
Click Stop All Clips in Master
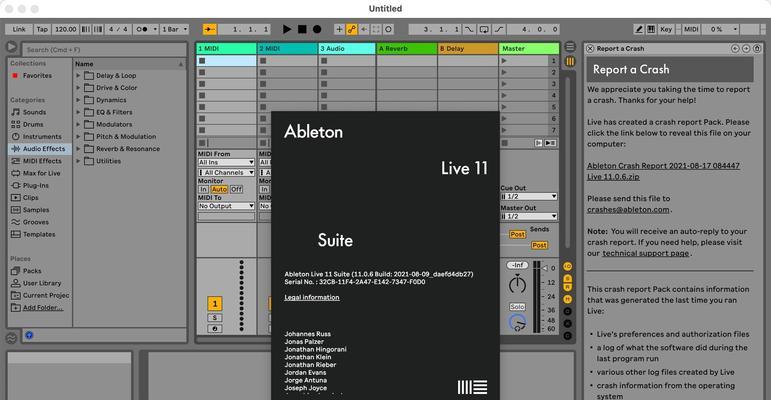pos(504,143)
